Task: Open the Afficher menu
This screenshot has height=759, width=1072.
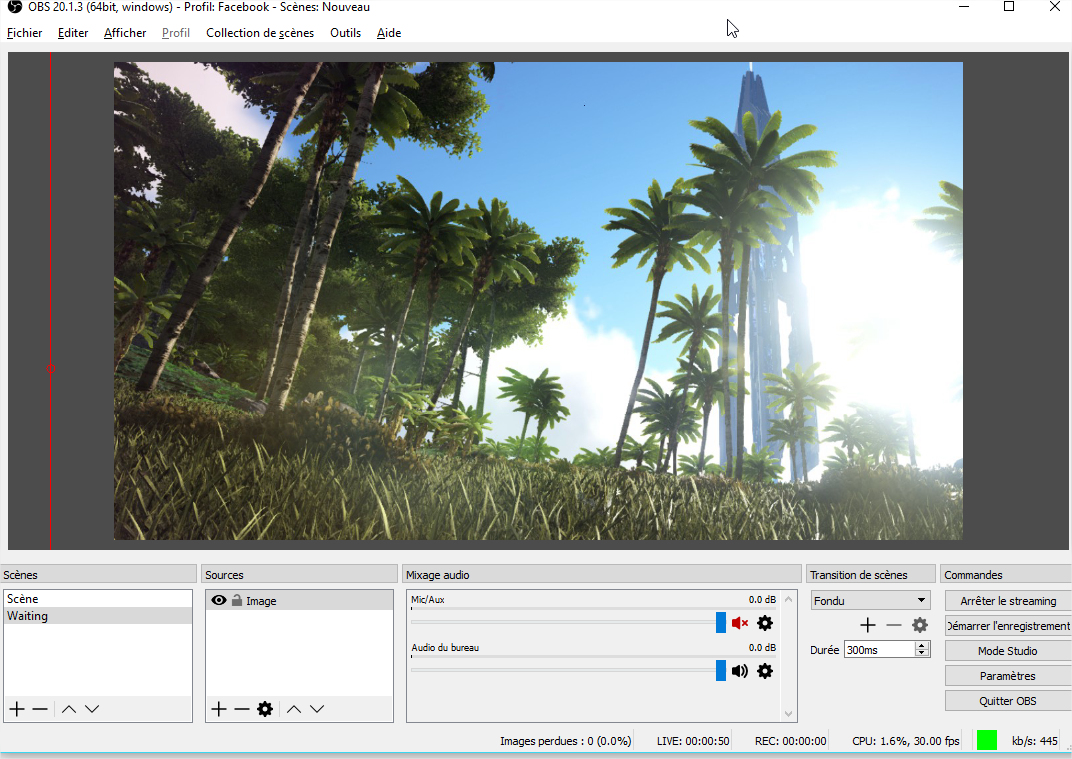Action: pos(125,33)
